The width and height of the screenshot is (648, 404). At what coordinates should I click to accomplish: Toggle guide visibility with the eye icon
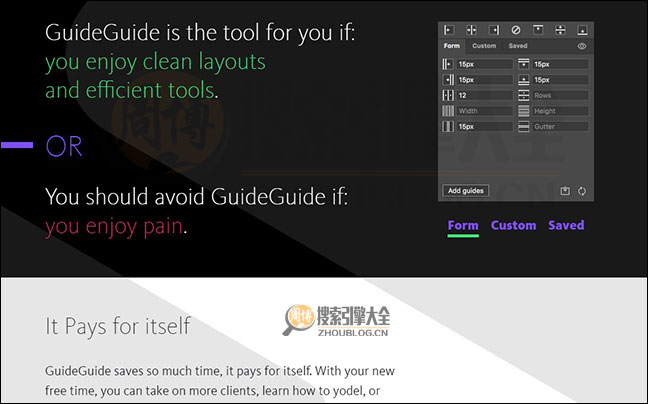coord(582,46)
